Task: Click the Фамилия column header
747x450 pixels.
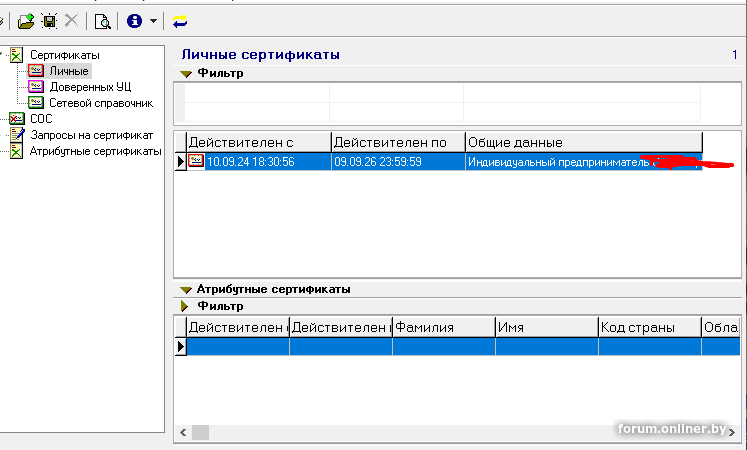Action: (444, 327)
